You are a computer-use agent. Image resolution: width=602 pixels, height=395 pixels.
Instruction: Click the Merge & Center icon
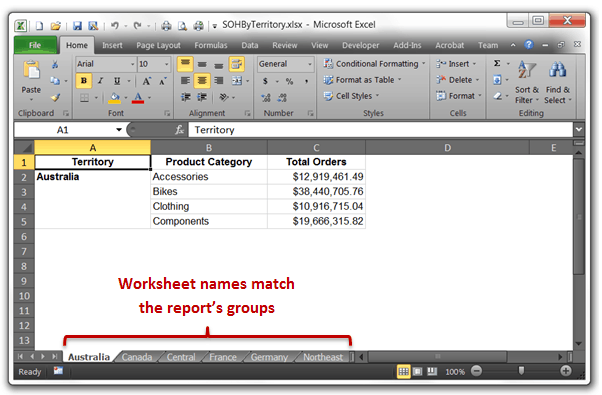(x=237, y=81)
